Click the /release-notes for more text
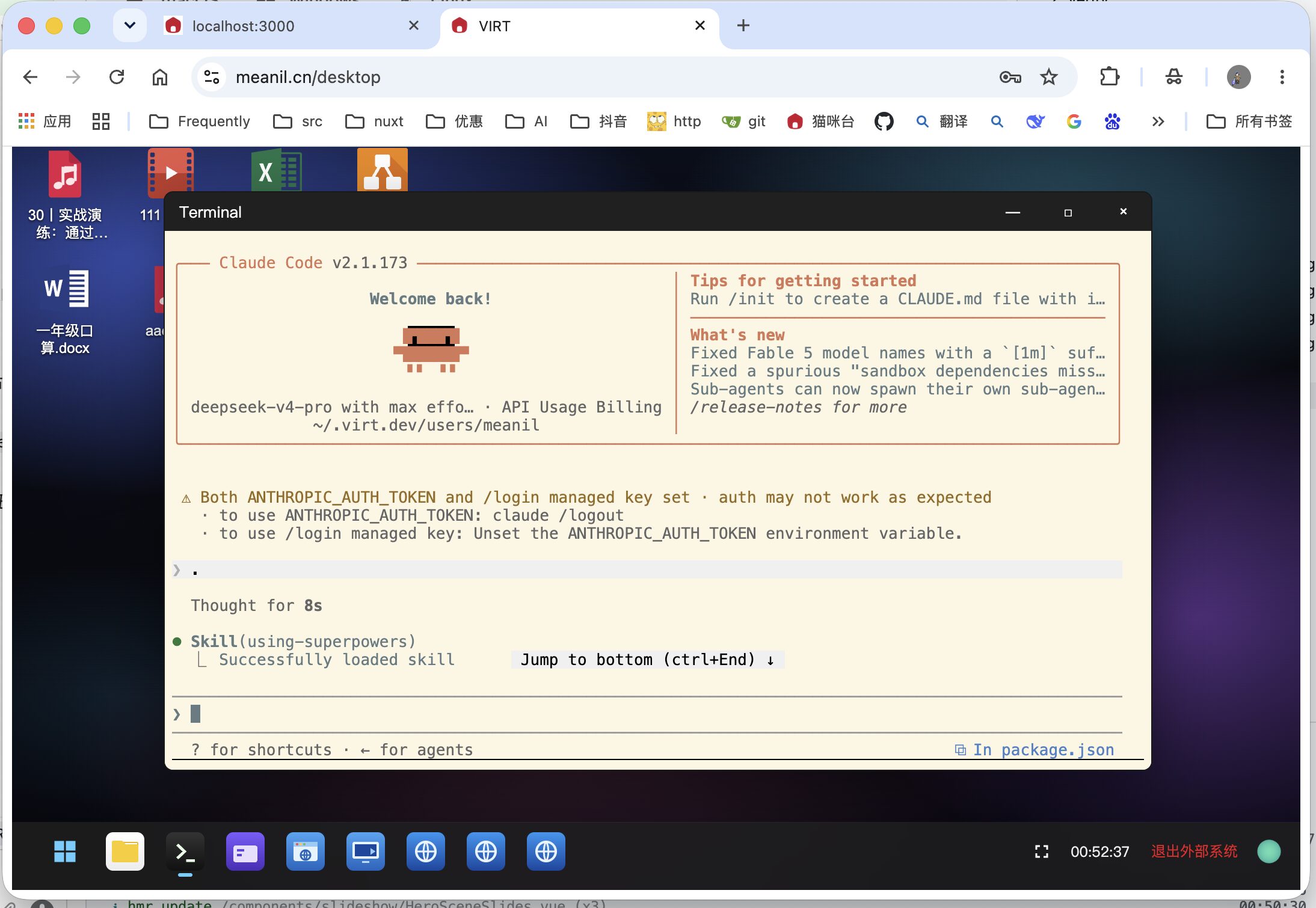1316x908 pixels. [x=798, y=407]
